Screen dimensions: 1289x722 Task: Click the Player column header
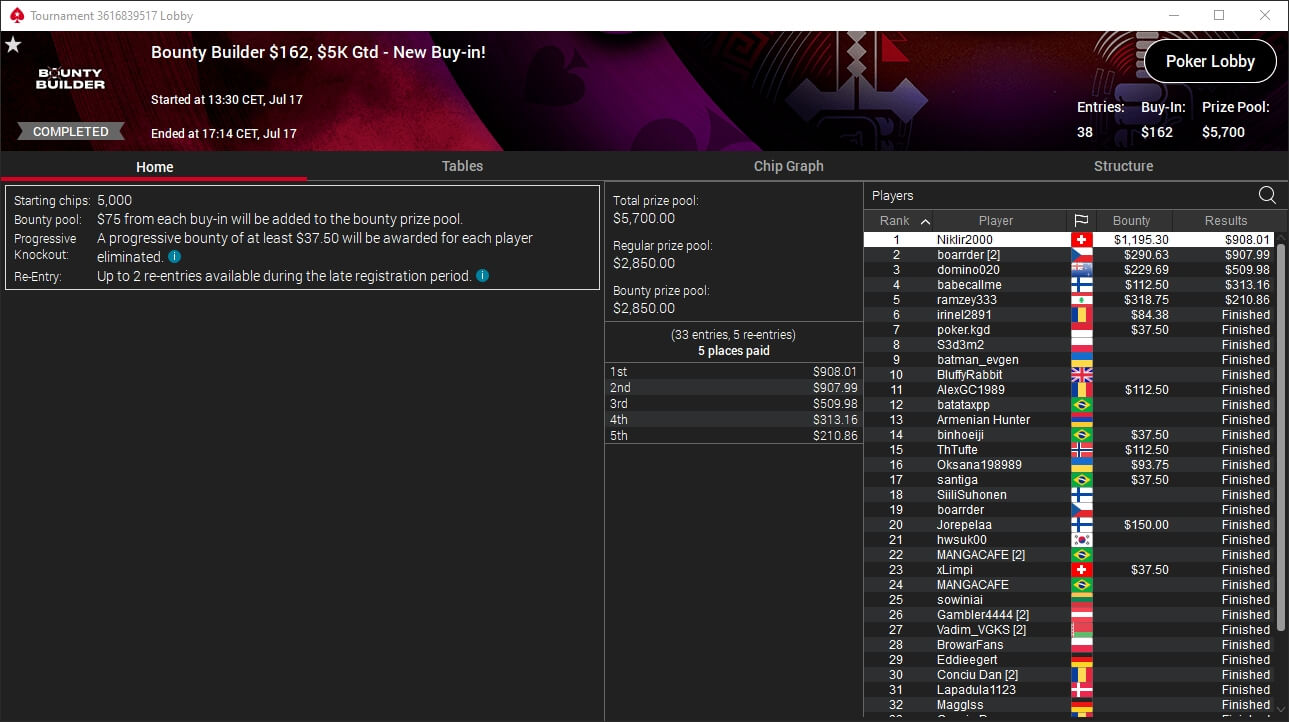click(x=996, y=221)
